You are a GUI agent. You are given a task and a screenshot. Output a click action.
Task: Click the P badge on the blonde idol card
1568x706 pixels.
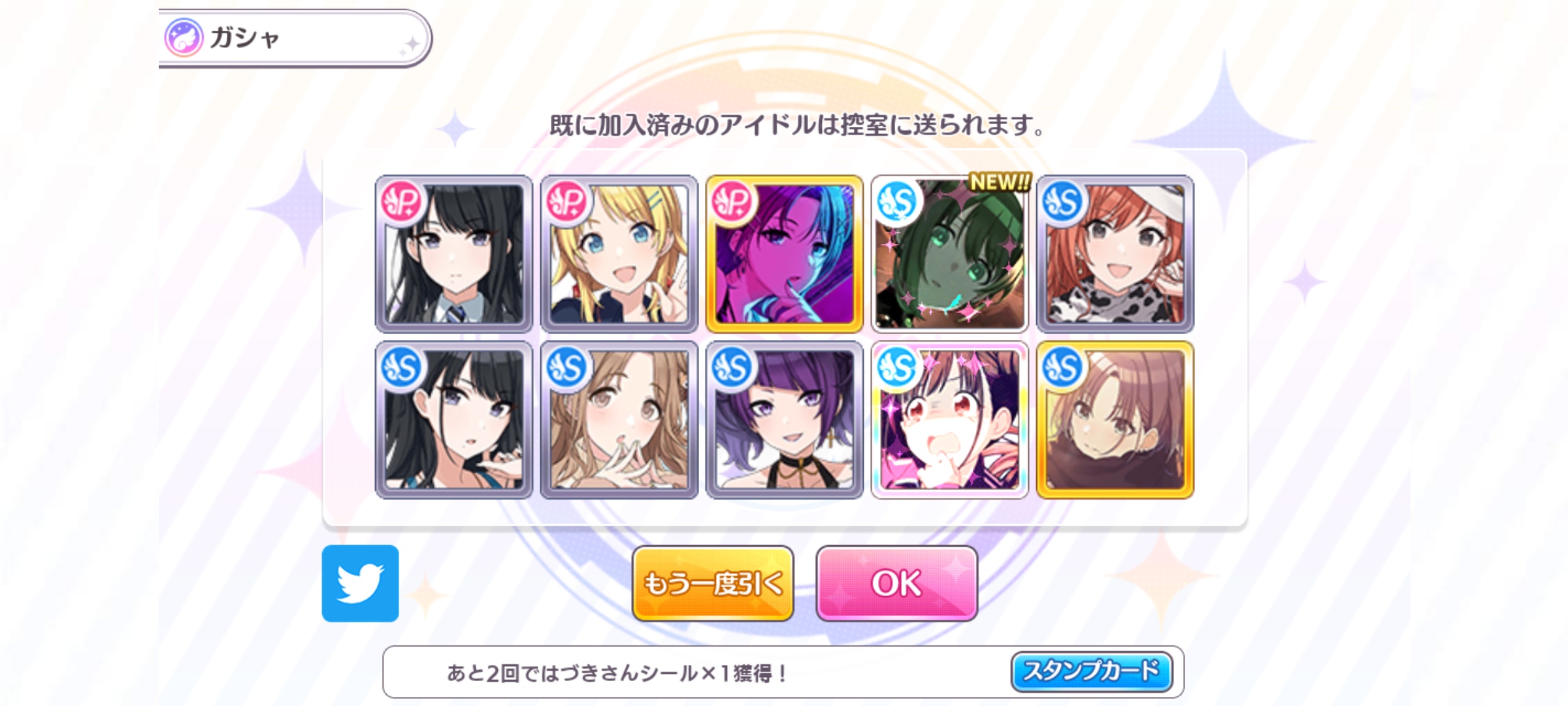click(566, 201)
